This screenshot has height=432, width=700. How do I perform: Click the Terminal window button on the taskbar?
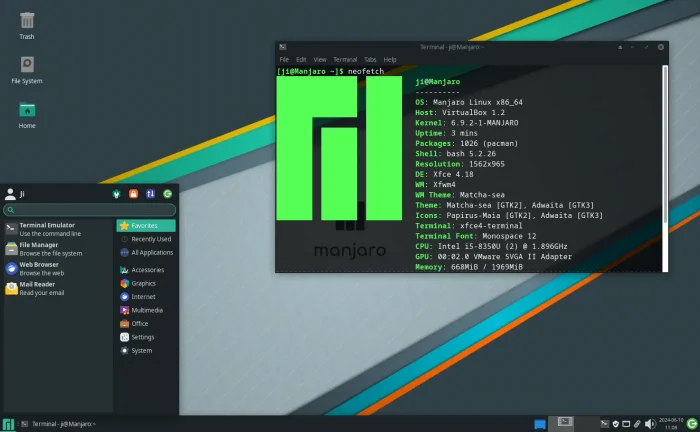pos(58,424)
